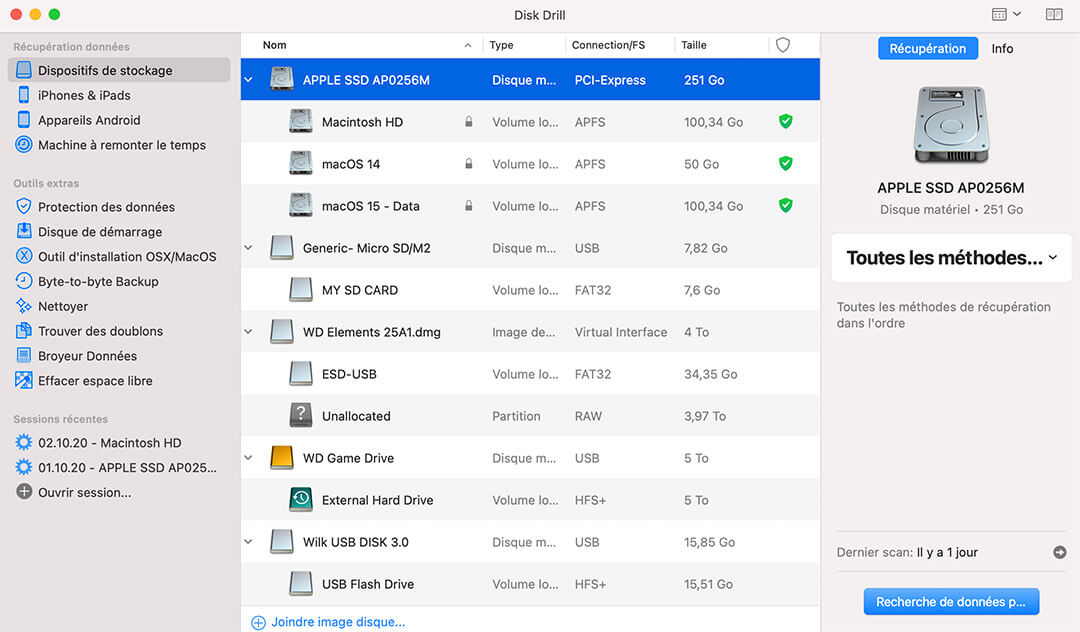The image size is (1080, 632).
Task: Switch to the Récupération tab
Action: (927, 48)
